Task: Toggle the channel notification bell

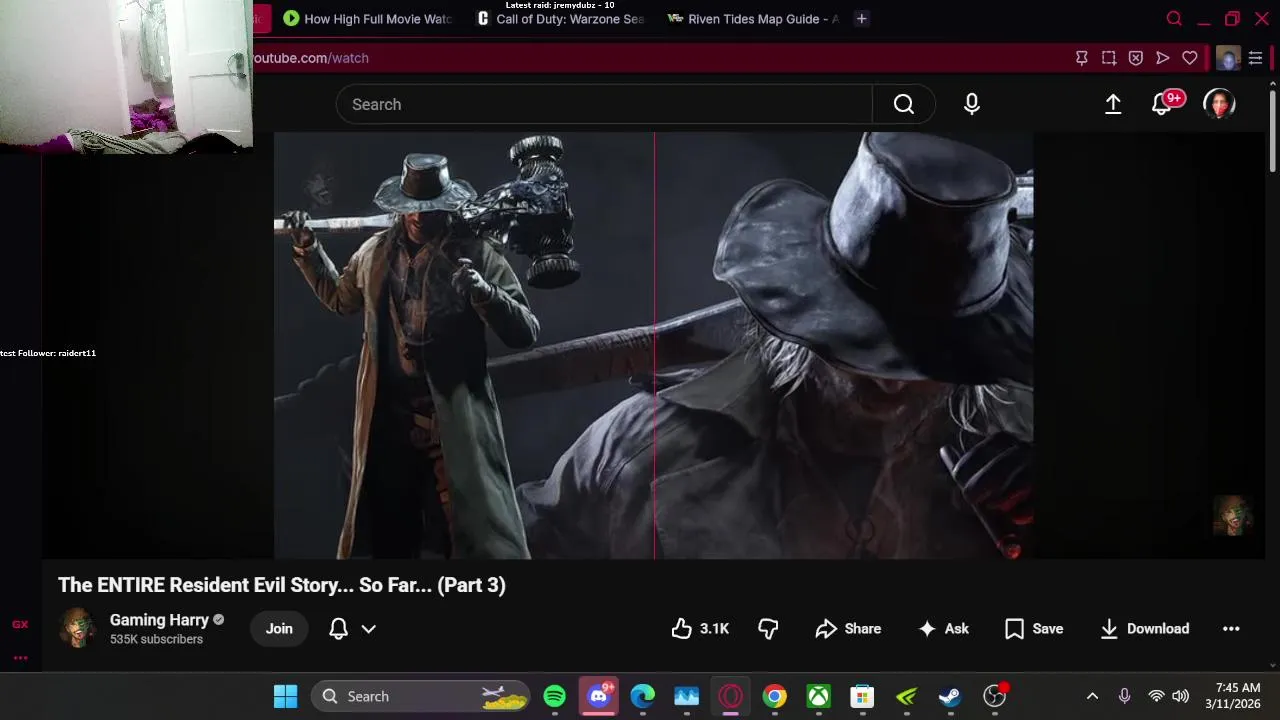Action: coord(338,628)
